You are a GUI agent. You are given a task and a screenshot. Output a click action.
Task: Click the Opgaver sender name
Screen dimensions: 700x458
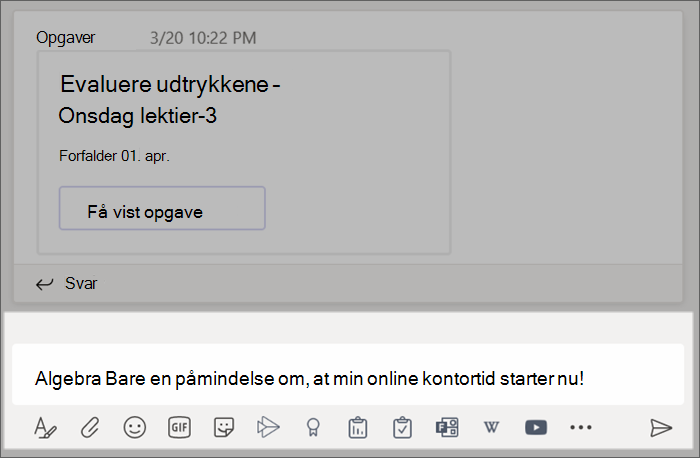[x=66, y=38]
